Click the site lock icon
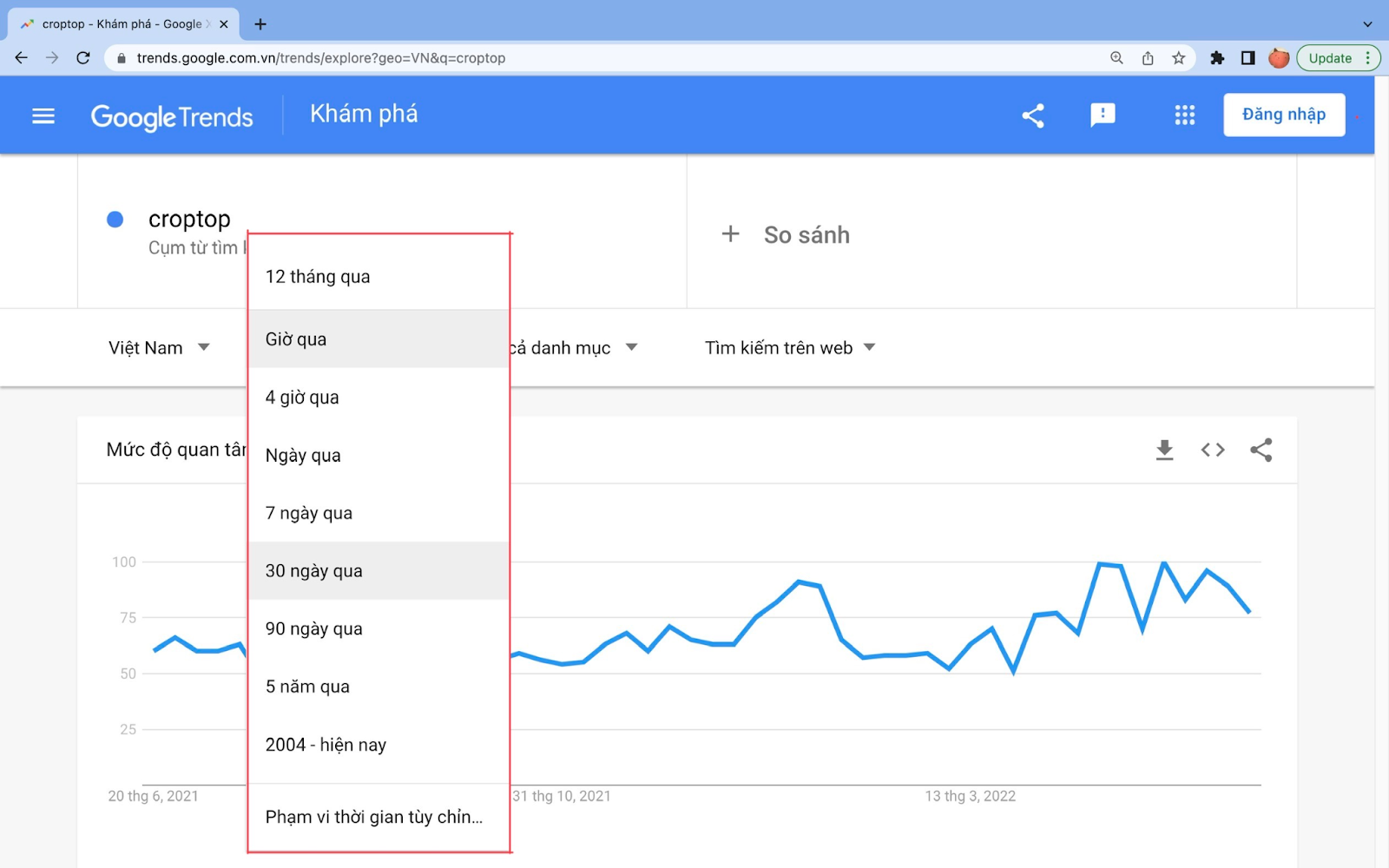1389x868 pixels. pyautogui.click(x=121, y=58)
